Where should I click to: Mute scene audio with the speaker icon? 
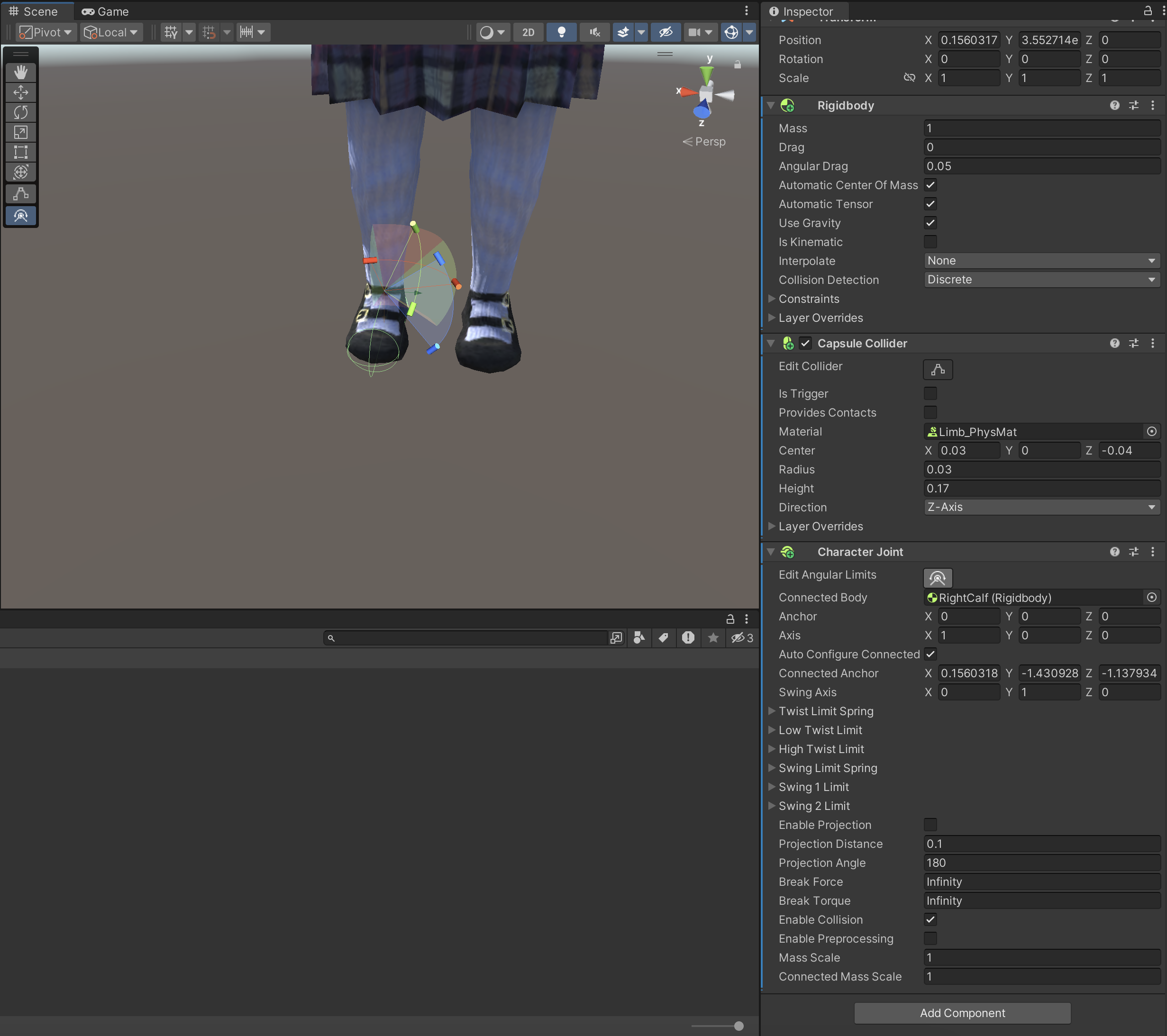(x=594, y=32)
